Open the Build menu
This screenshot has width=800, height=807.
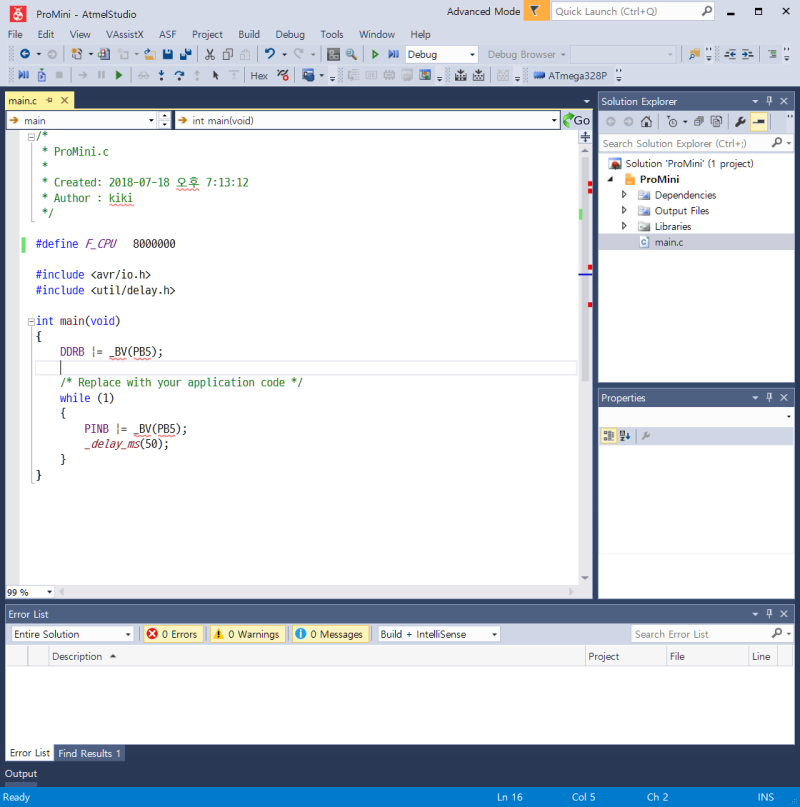(x=249, y=34)
